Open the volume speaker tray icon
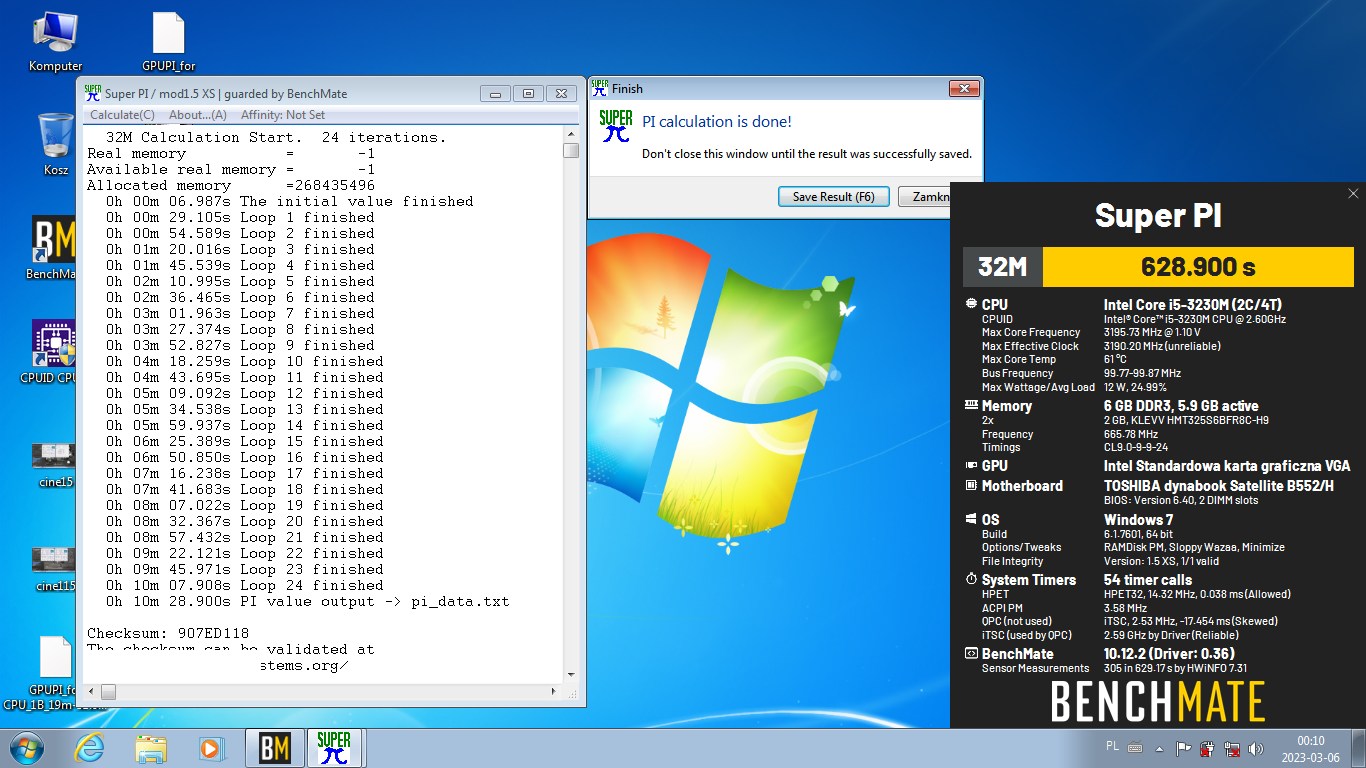 1257,747
